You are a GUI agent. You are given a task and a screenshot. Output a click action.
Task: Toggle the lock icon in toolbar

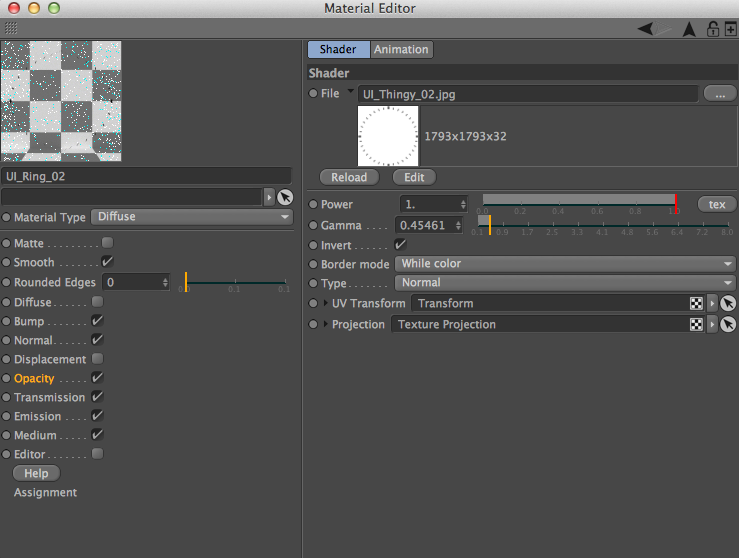point(713,29)
